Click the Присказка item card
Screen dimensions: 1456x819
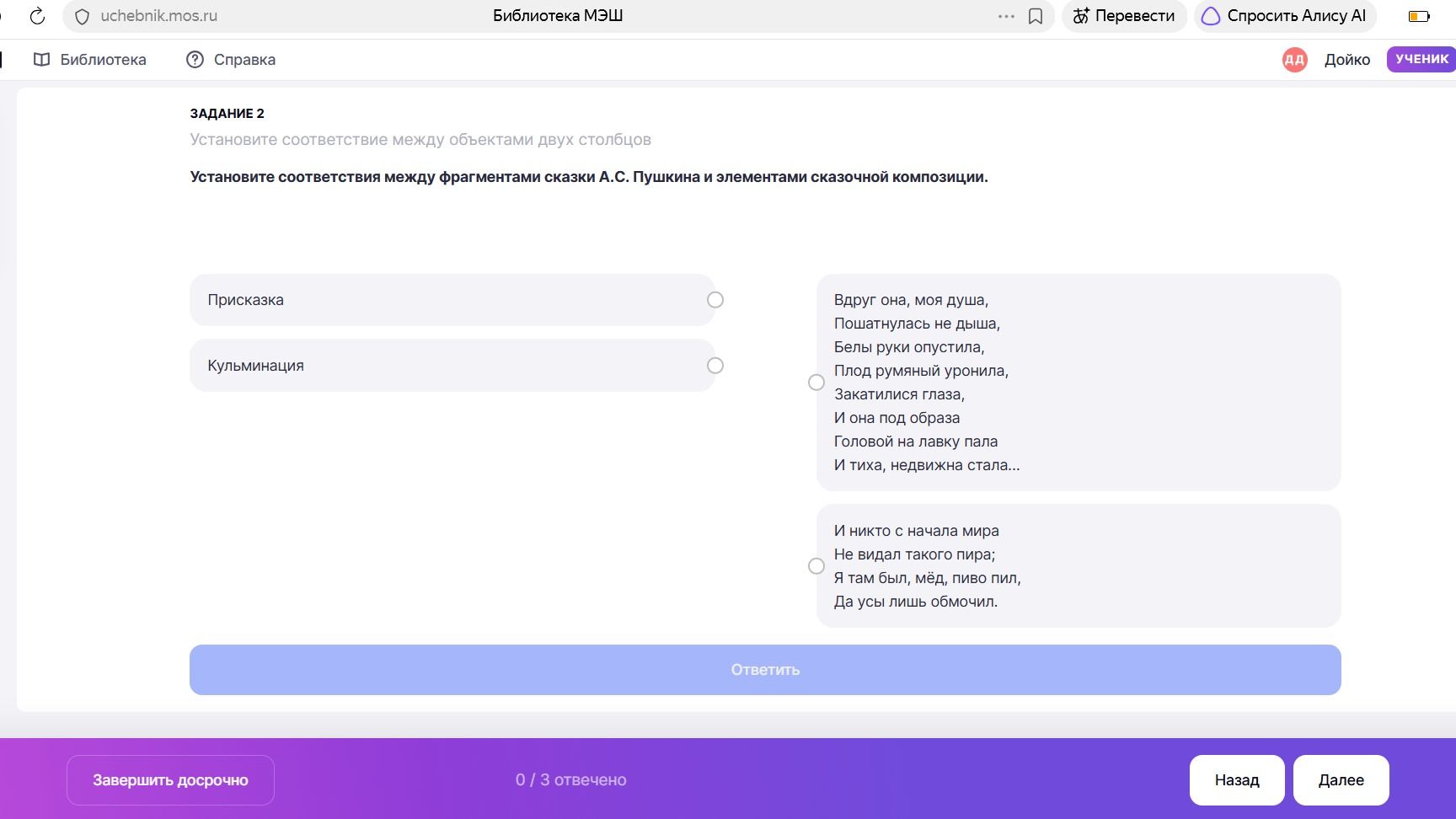coord(452,300)
